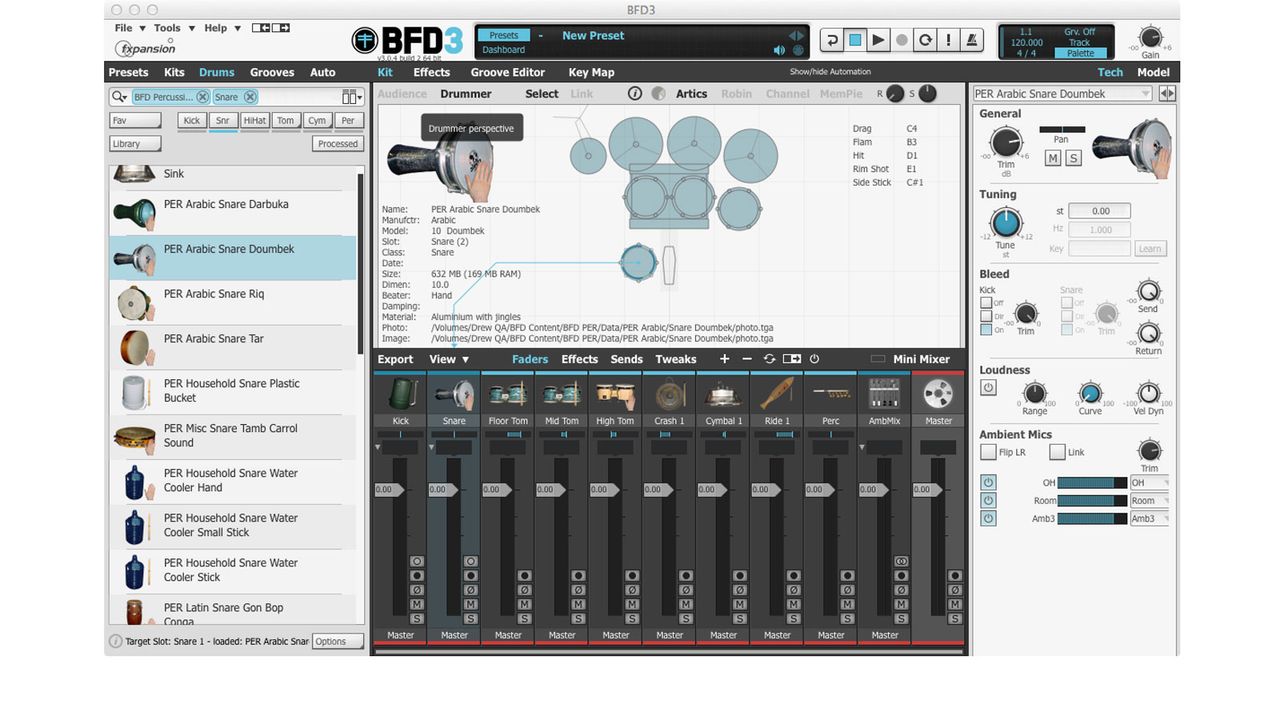Click the exclamation mark panic button
Screen dimensions: 1280x720
(949, 40)
